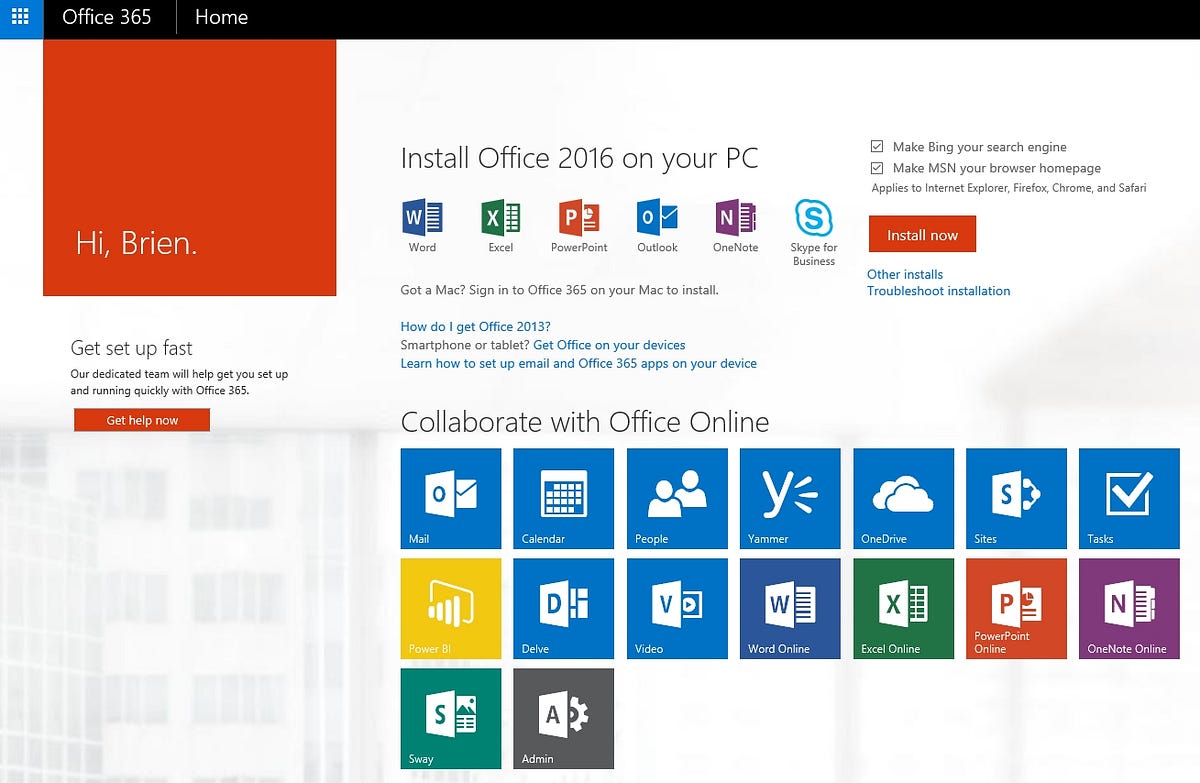Open Learn how to set up email link
Image resolution: width=1200 pixels, height=783 pixels.
[x=579, y=363]
